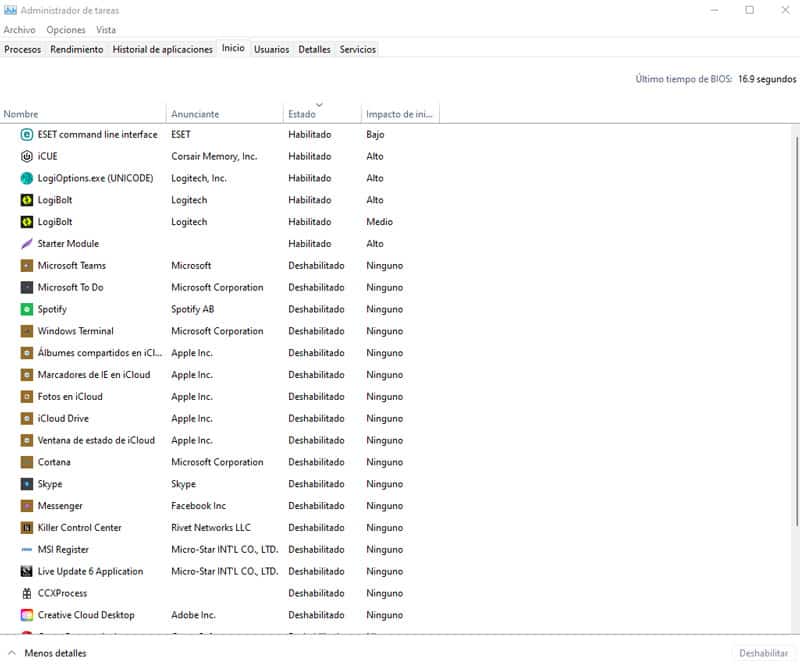This screenshot has height=667, width=800.
Task: Click the sort arrow above Estado column
Action: pyautogui.click(x=319, y=105)
